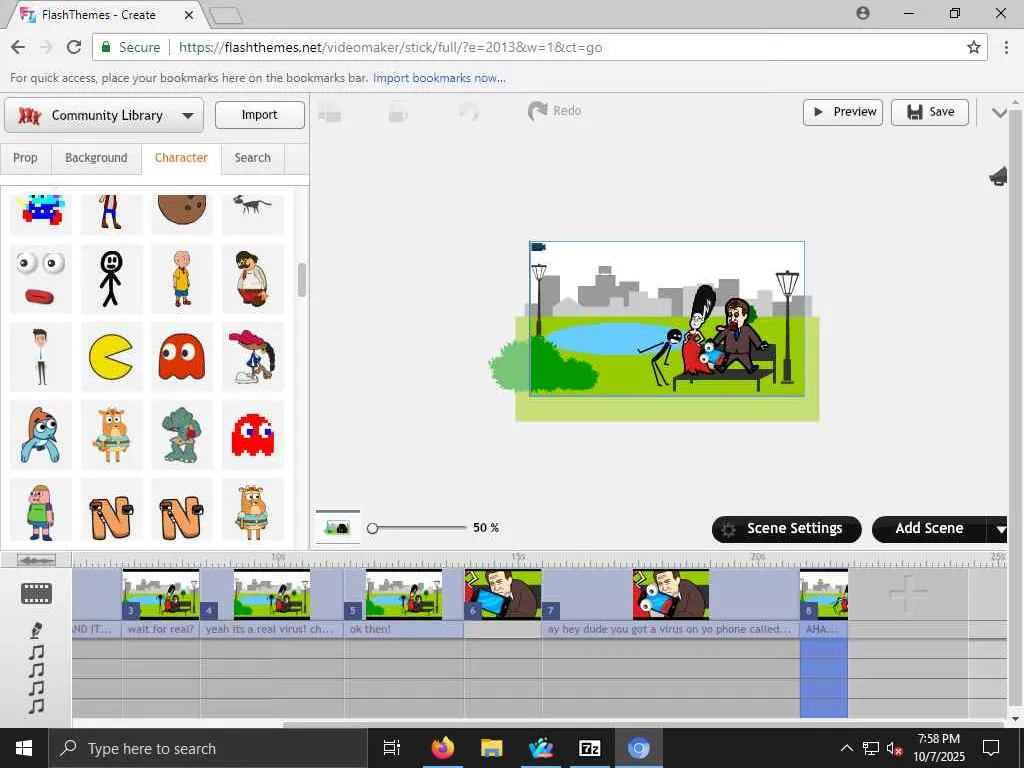Select the 'AHA...' voice clip
Image resolution: width=1024 pixels, height=768 pixels.
pyautogui.click(x=824, y=630)
